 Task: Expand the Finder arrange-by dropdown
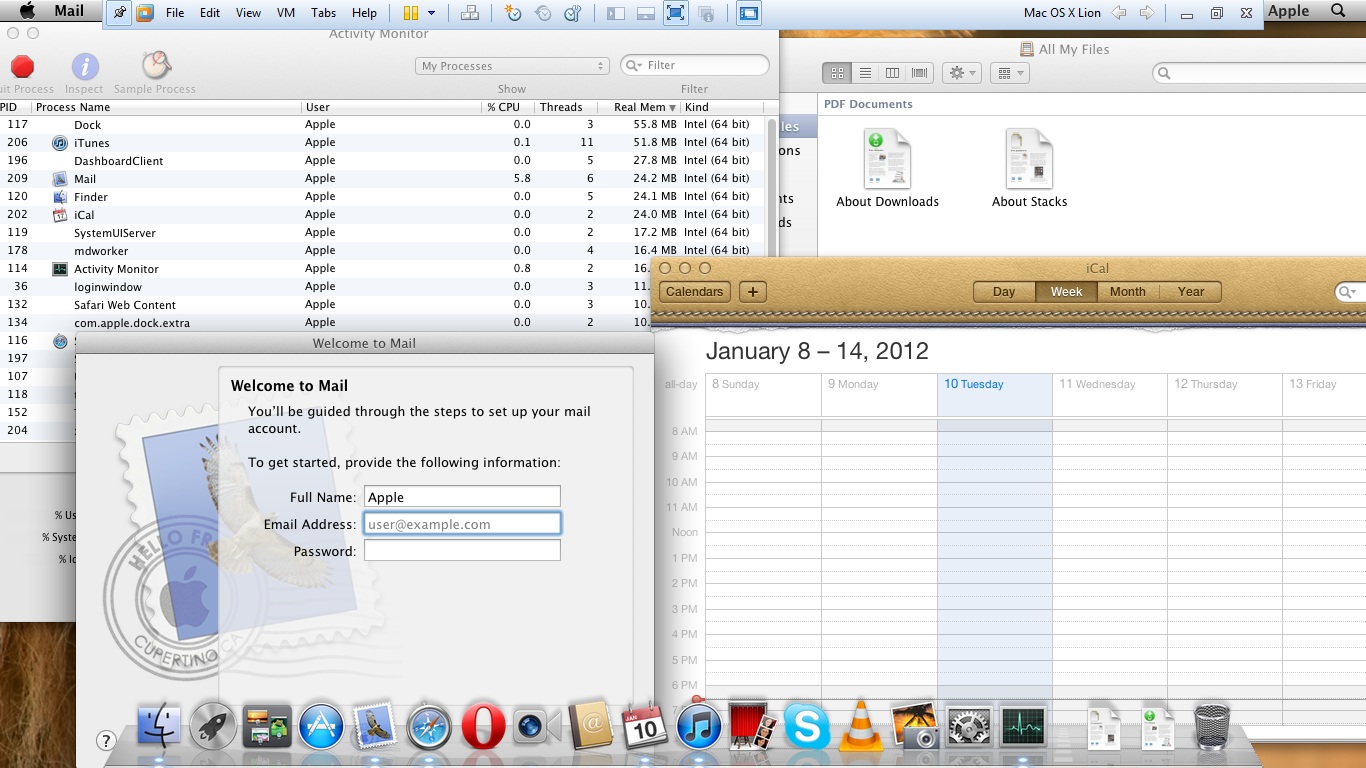pos(1010,73)
